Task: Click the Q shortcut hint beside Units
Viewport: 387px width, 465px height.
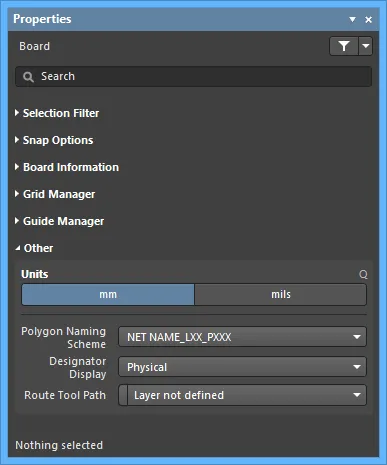Action: point(363,274)
